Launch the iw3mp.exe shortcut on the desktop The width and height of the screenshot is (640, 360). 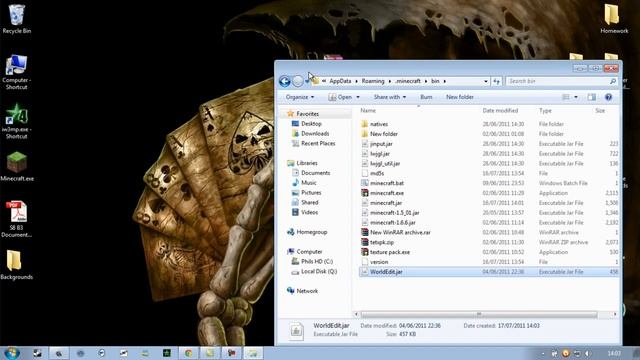click(16, 121)
